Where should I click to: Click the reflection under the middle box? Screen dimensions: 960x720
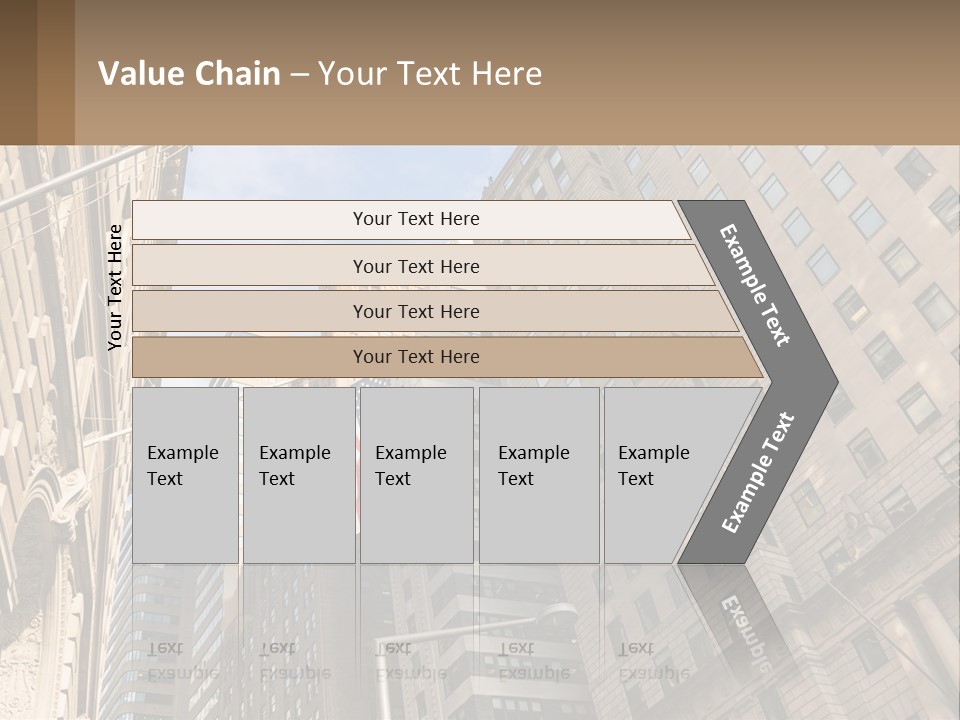(x=410, y=660)
